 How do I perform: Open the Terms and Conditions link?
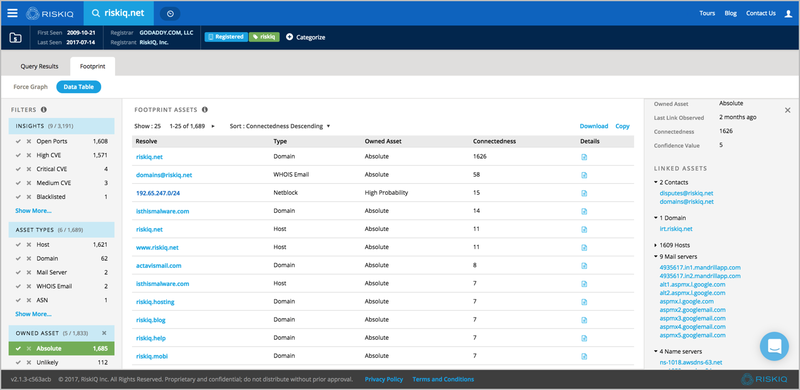(x=443, y=379)
